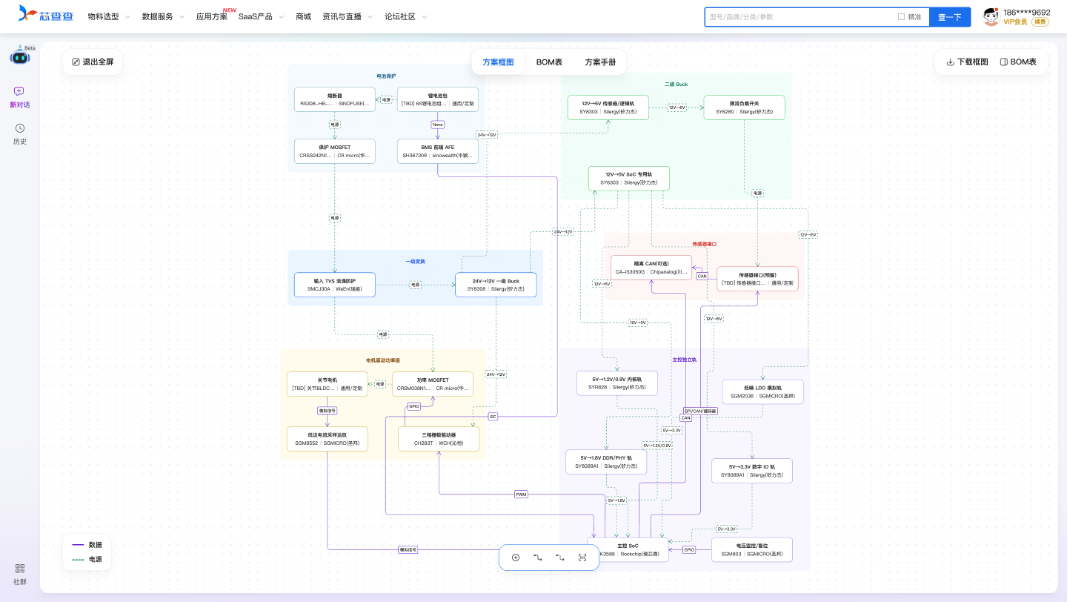Select the 24V→12V 一级 Buck block
This screenshot has width=1068, height=602.
click(496, 285)
